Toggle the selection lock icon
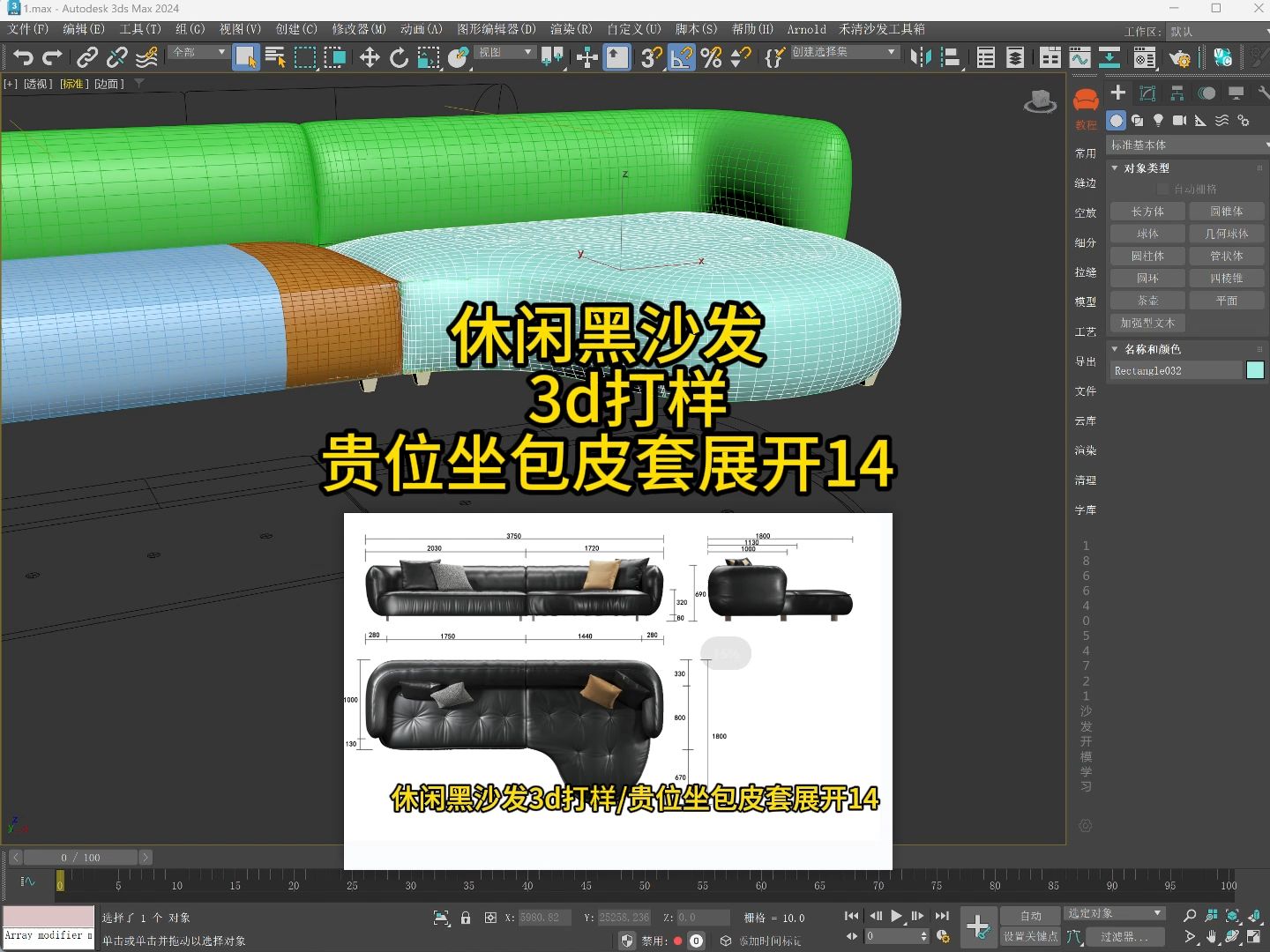1270x952 pixels. tap(466, 918)
